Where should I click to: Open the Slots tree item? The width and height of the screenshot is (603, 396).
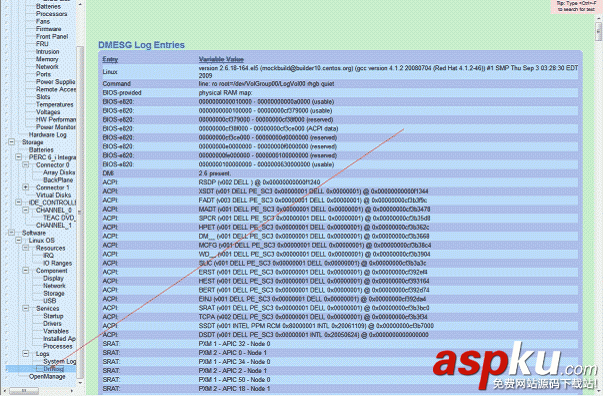43,97
